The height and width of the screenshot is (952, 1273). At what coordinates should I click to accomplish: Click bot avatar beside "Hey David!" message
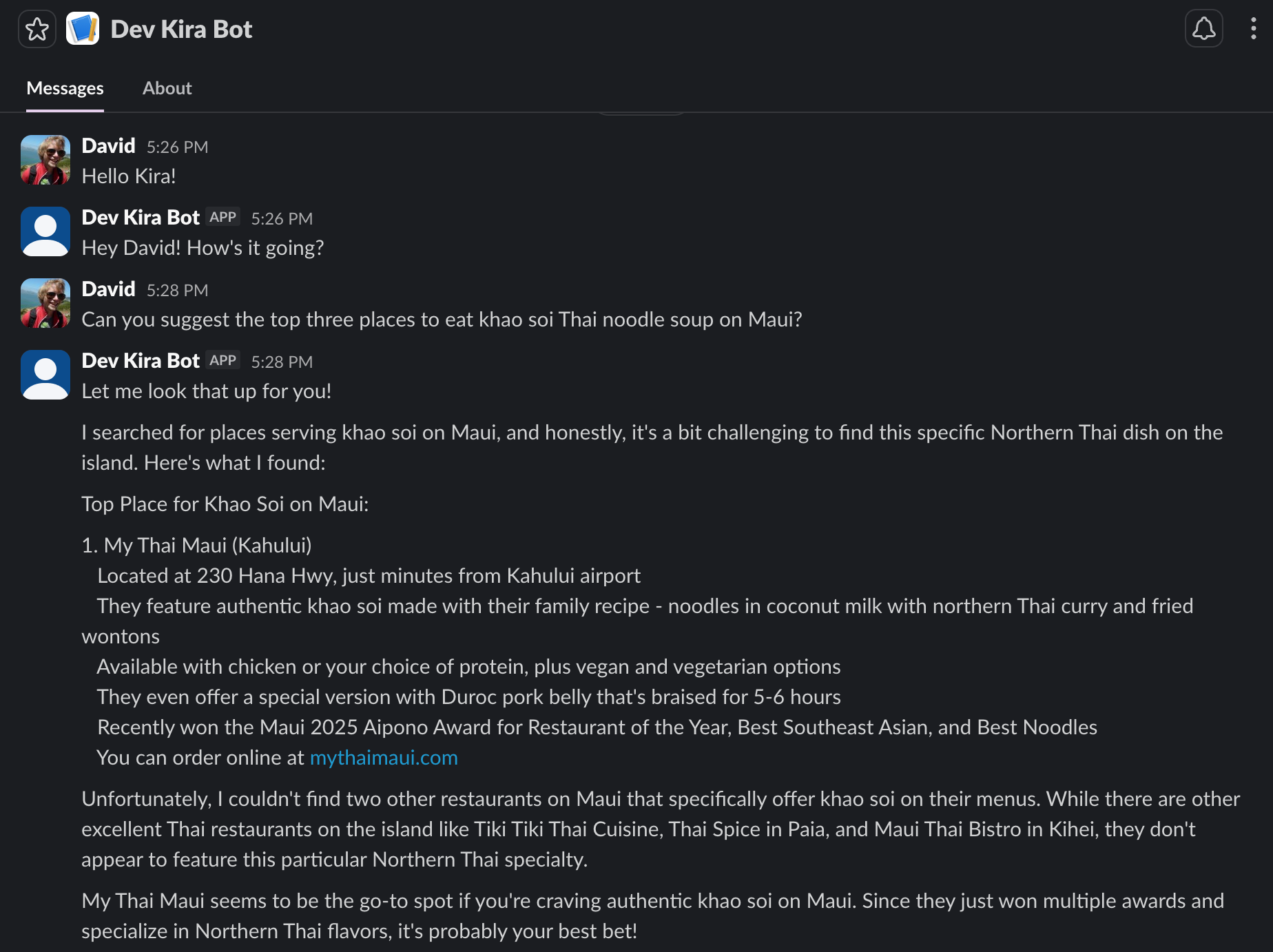coord(45,231)
